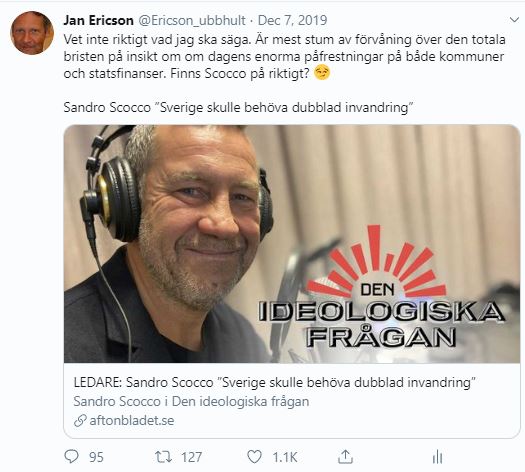The width and height of the screenshot is (525, 472).
Task: View the 1.1K likes count
Action: [285, 457]
